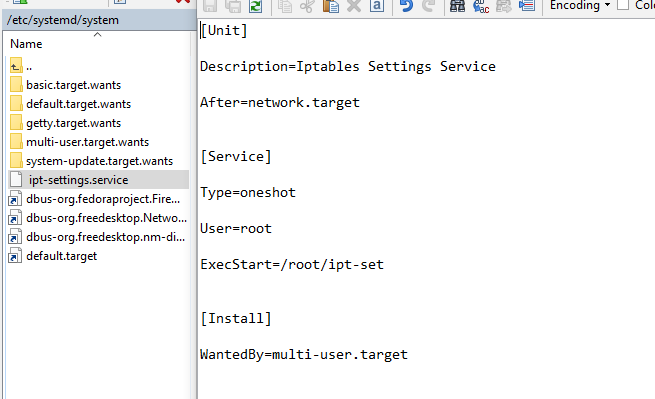Click the Paste clipboard icon

coord(330,6)
